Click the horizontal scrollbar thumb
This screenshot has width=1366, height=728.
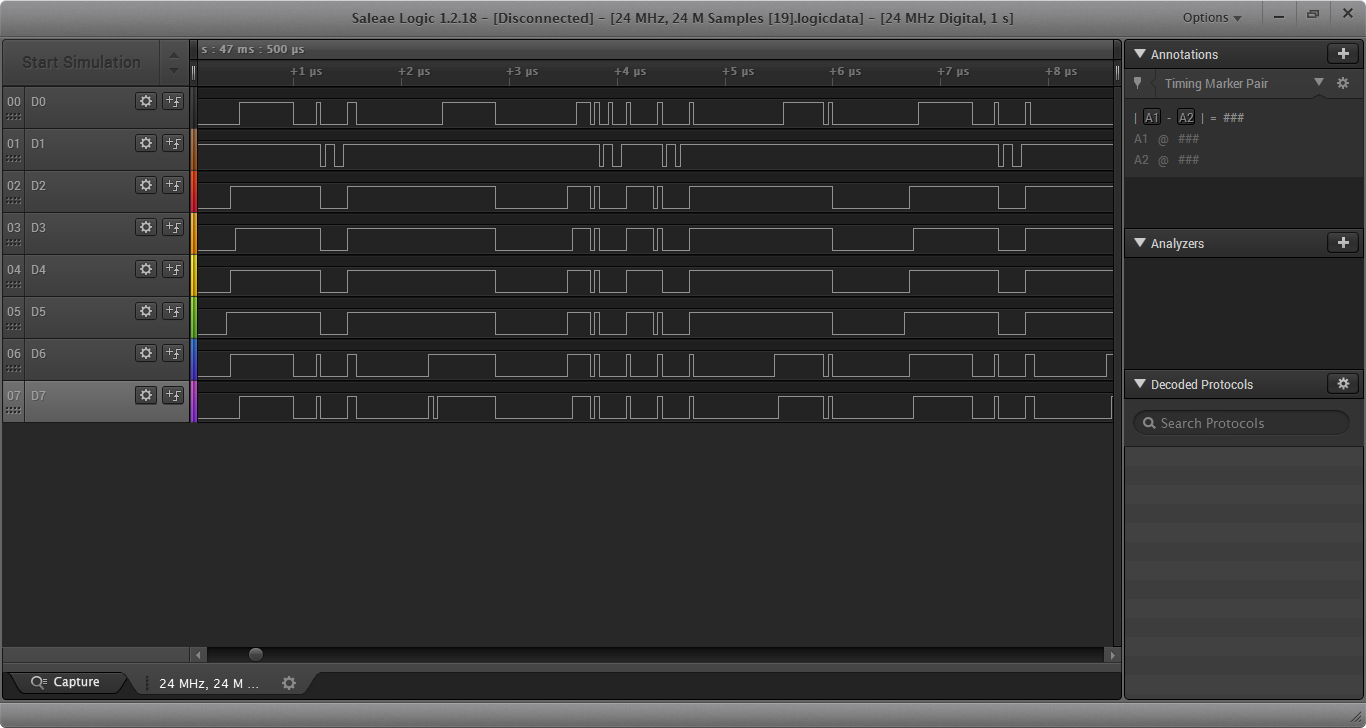pyautogui.click(x=256, y=654)
